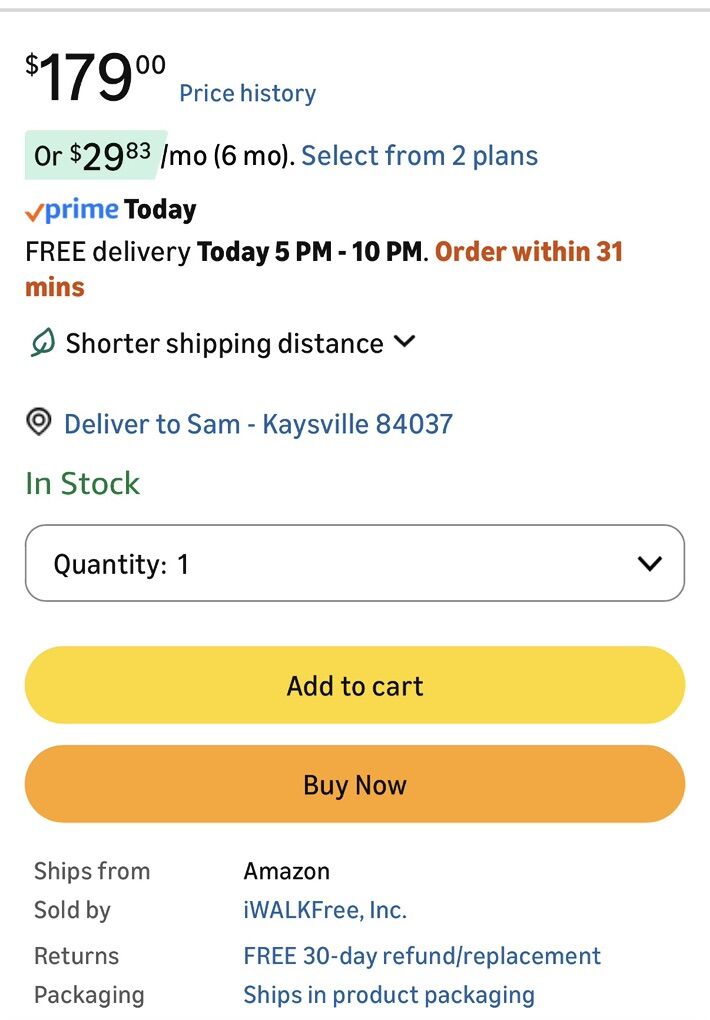This screenshot has height=1020, width=710.
Task: View the FREE 30-day refund/replacement policy
Action: pos(422,956)
